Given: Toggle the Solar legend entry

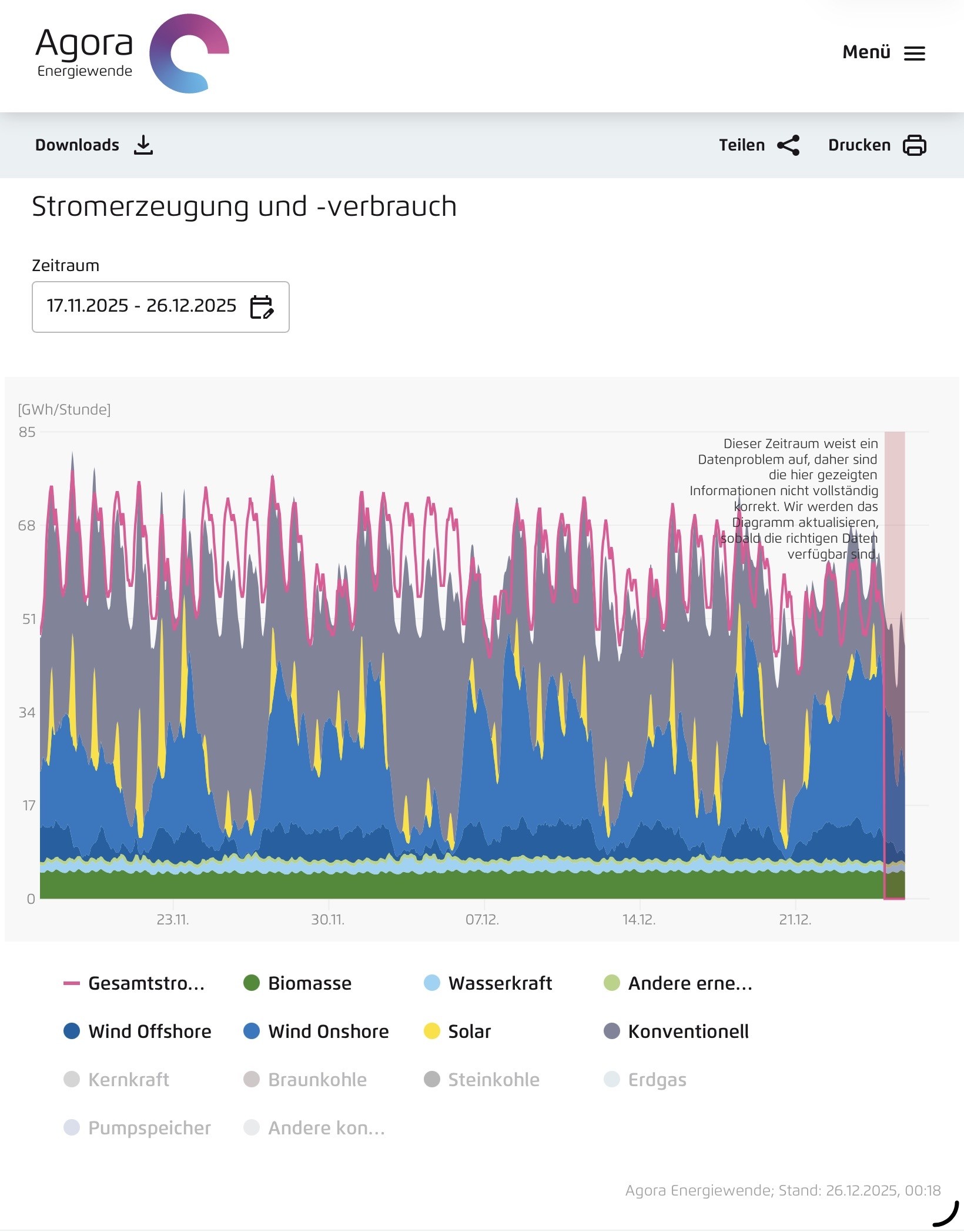Looking at the screenshot, I should [x=468, y=1031].
